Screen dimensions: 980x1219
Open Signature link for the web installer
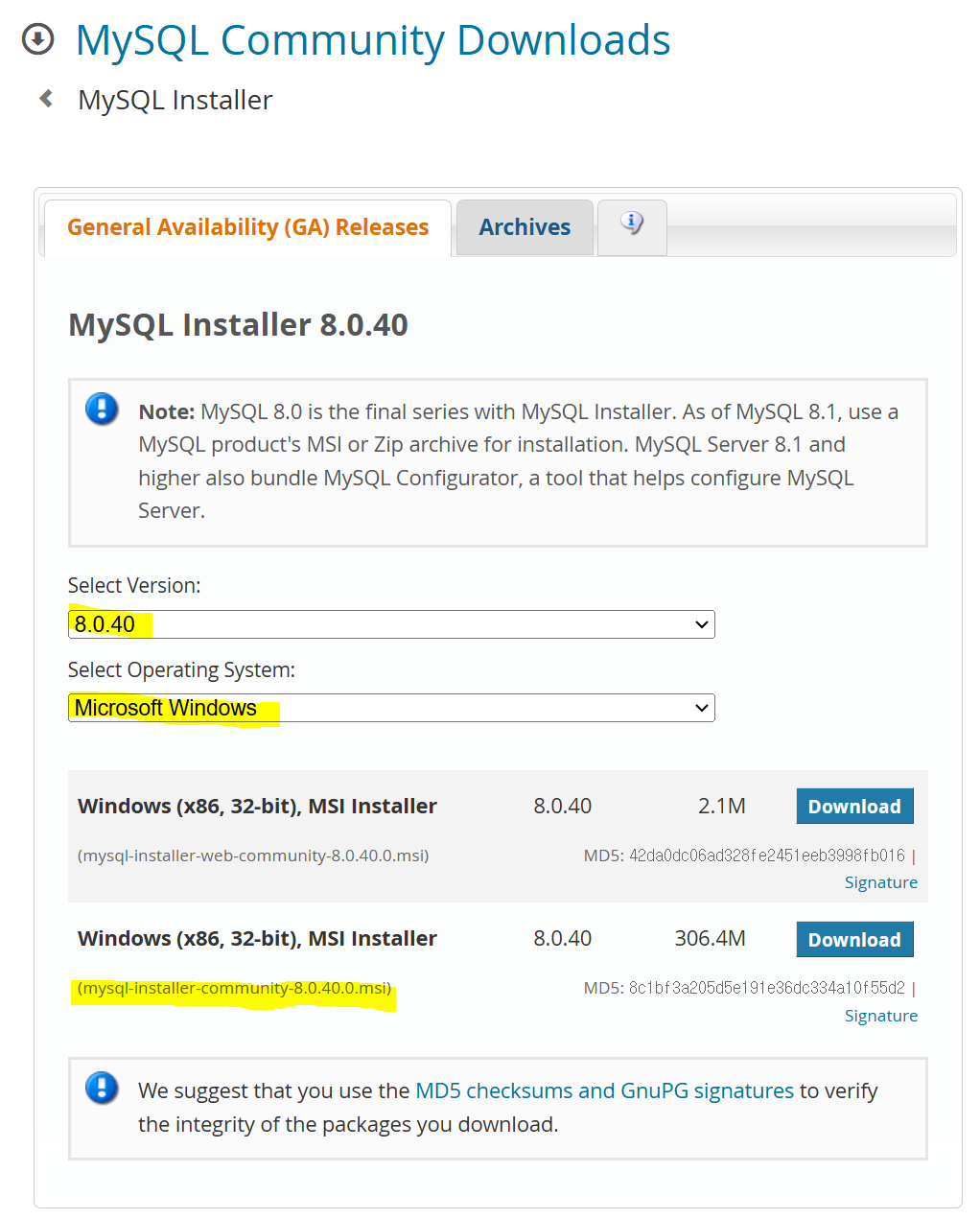(x=880, y=882)
